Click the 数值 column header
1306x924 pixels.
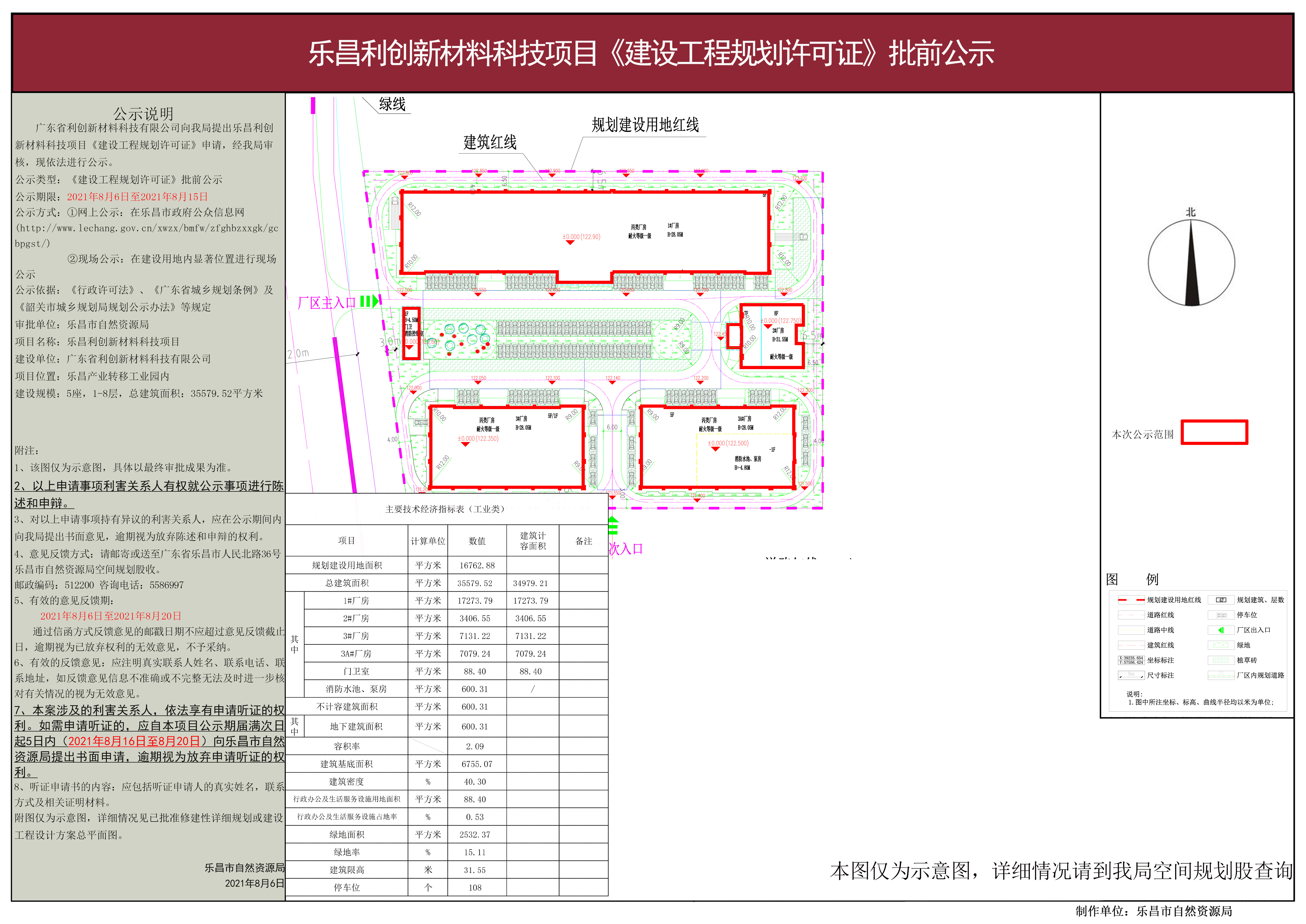477,541
